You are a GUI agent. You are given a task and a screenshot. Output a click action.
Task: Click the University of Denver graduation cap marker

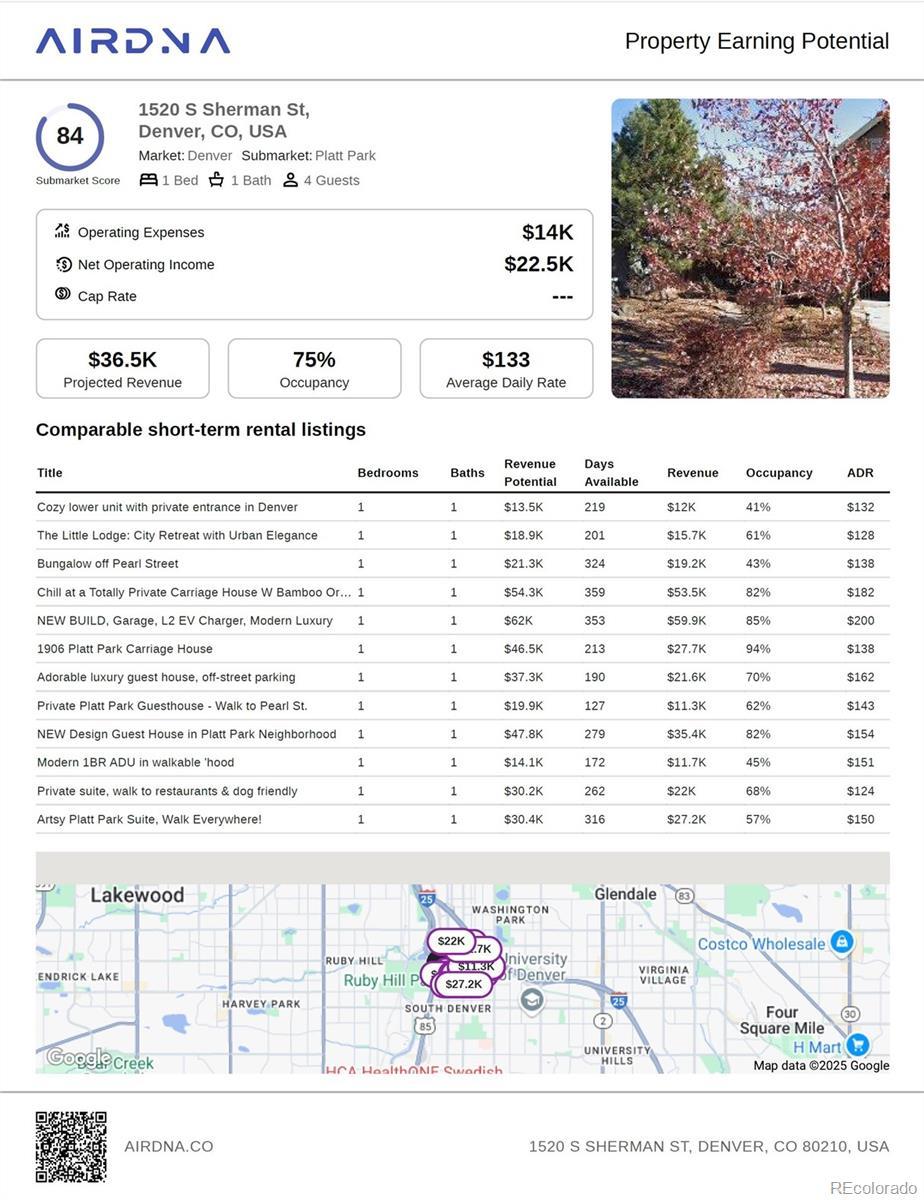click(532, 1000)
